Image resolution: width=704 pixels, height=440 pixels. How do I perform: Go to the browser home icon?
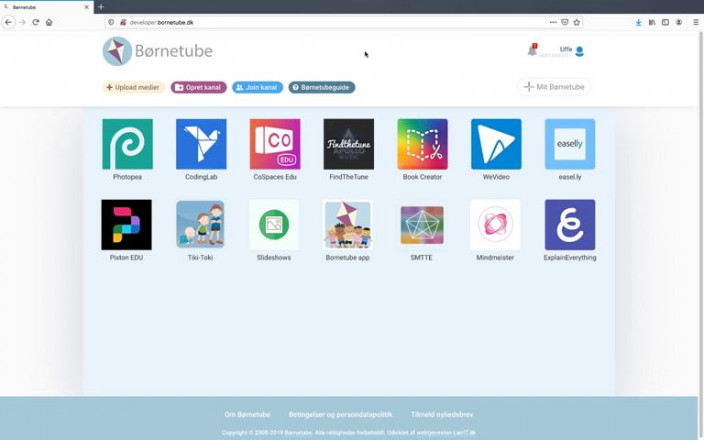pyautogui.click(x=49, y=22)
